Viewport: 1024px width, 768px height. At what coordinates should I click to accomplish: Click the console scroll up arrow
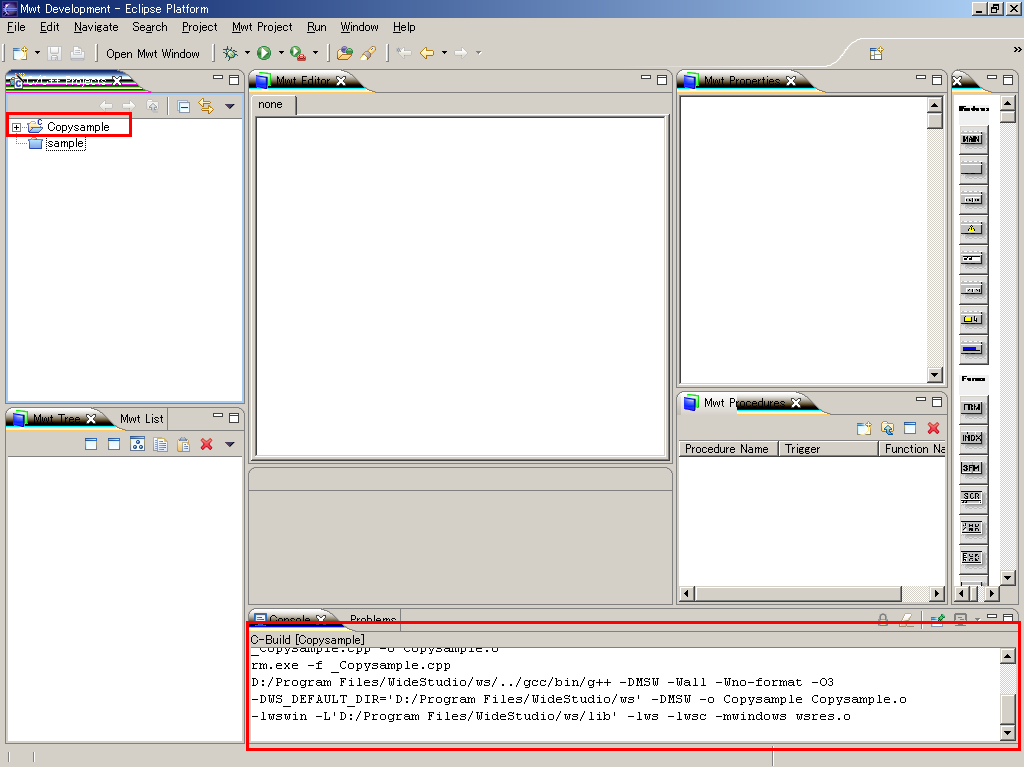[1007, 657]
